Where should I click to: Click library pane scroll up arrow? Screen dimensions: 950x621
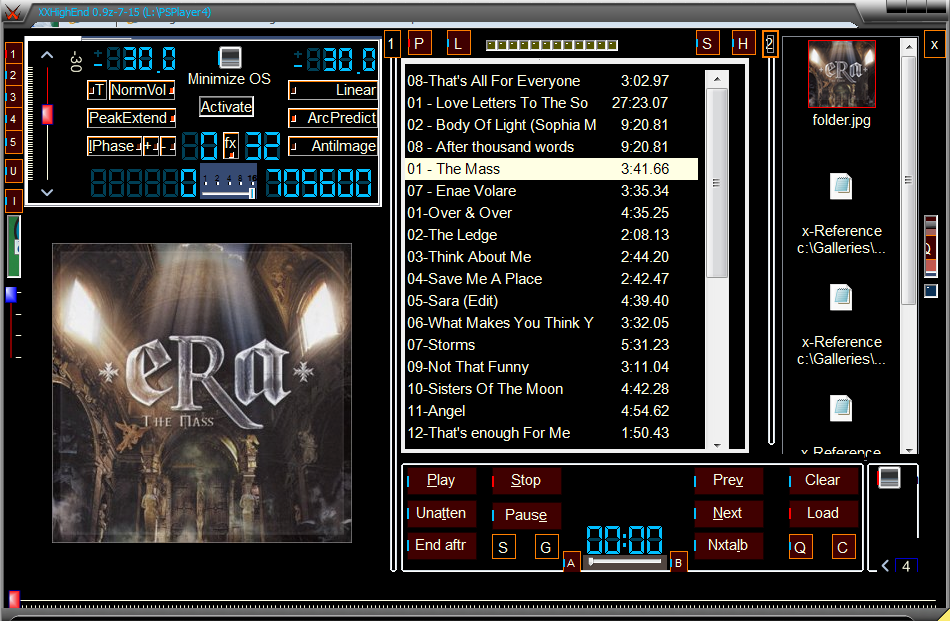coord(908,46)
